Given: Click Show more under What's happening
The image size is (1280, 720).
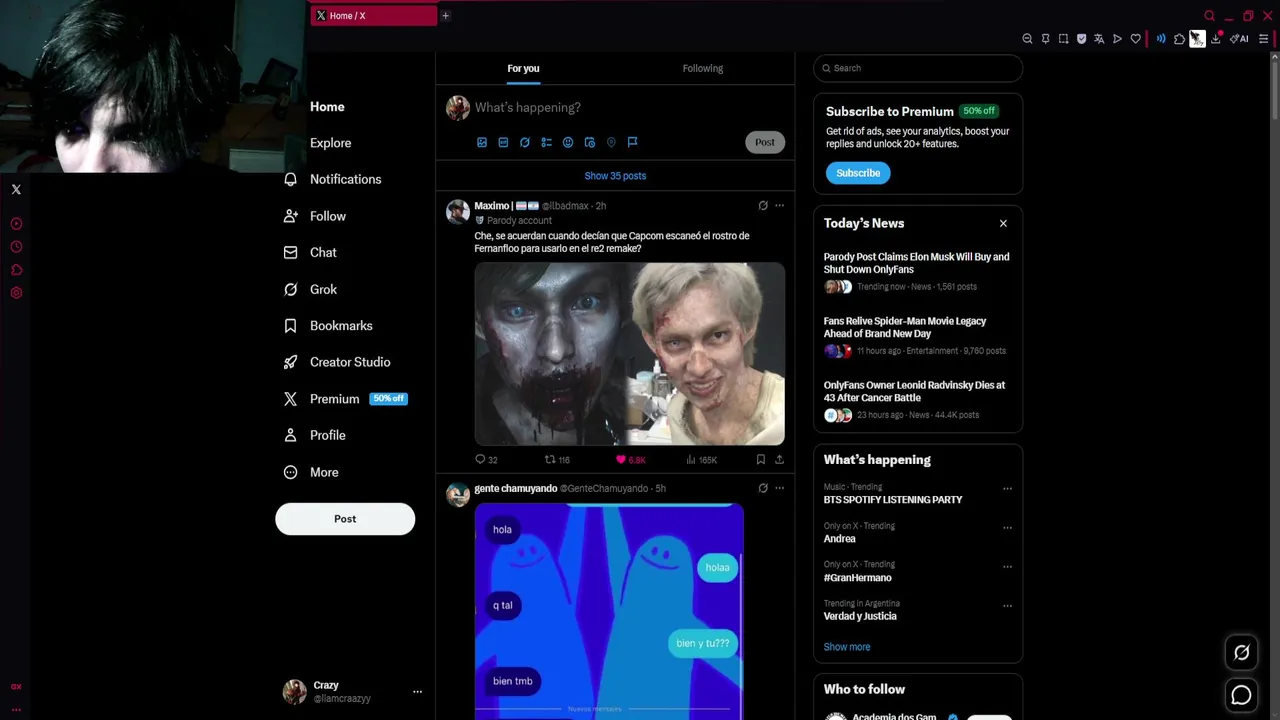Looking at the screenshot, I should pos(847,647).
